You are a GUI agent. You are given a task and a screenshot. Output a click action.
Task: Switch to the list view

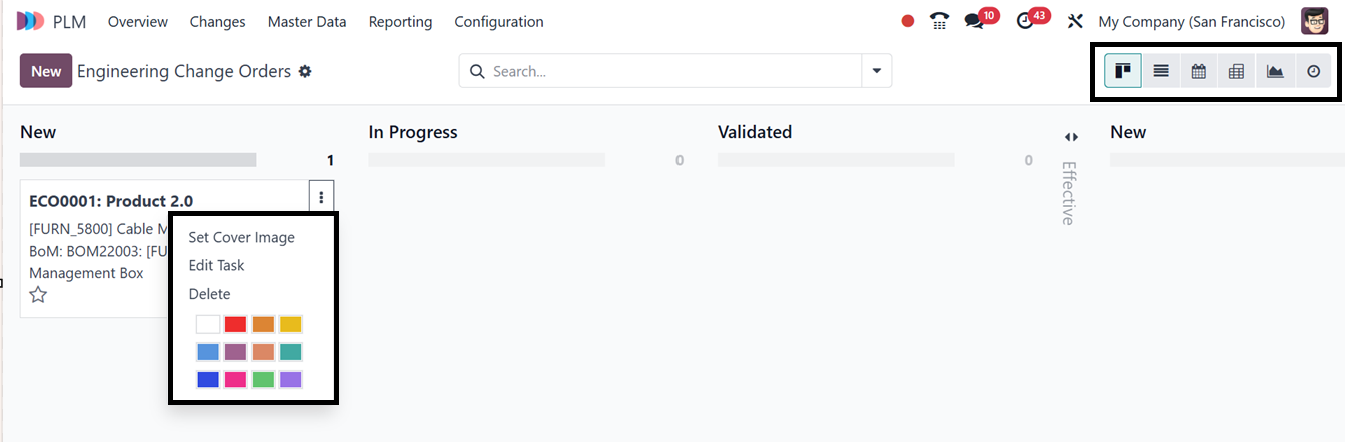1161,71
